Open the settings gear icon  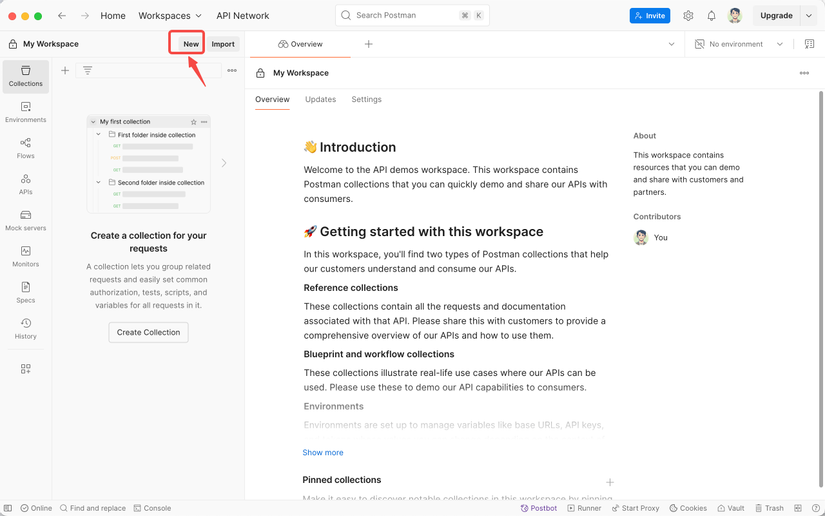(x=688, y=16)
